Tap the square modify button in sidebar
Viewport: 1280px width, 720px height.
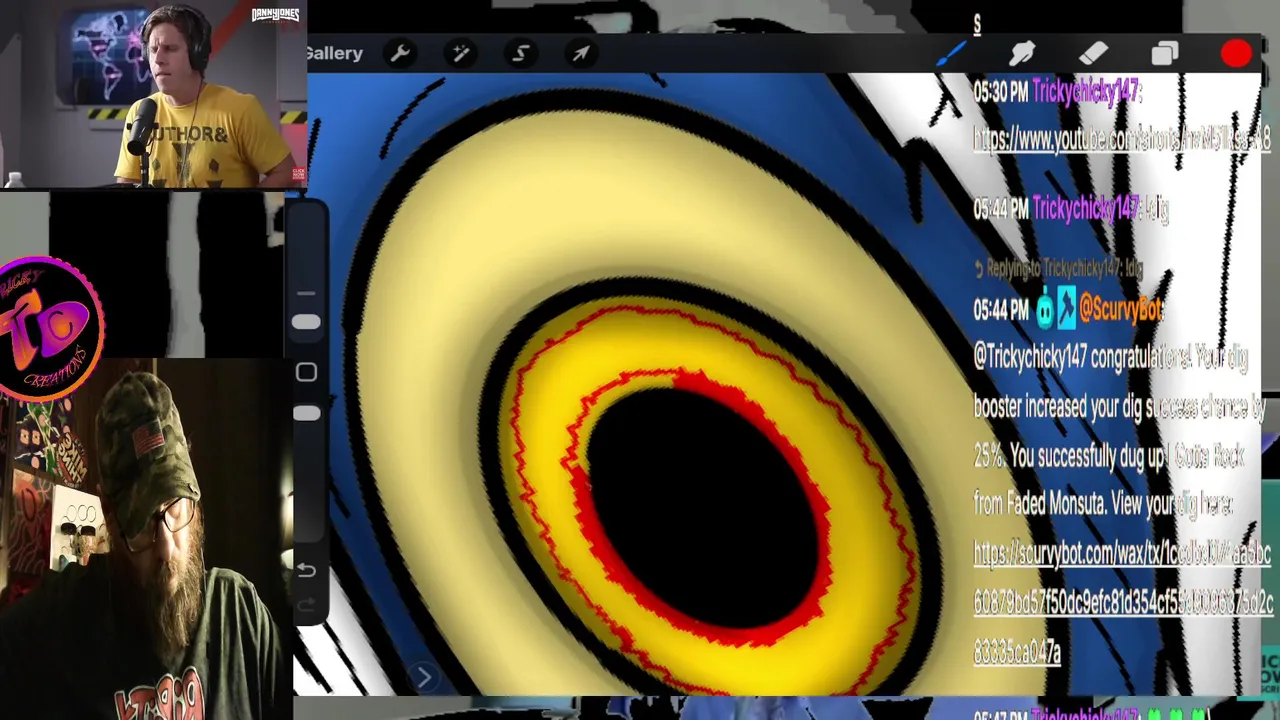[x=306, y=372]
